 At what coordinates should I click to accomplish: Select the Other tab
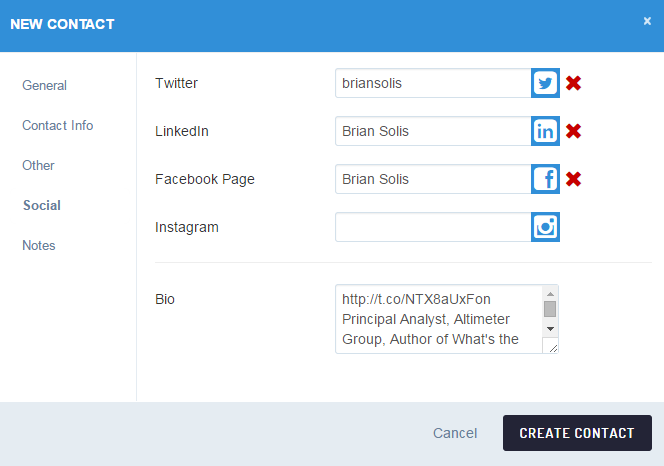pyautogui.click(x=39, y=165)
